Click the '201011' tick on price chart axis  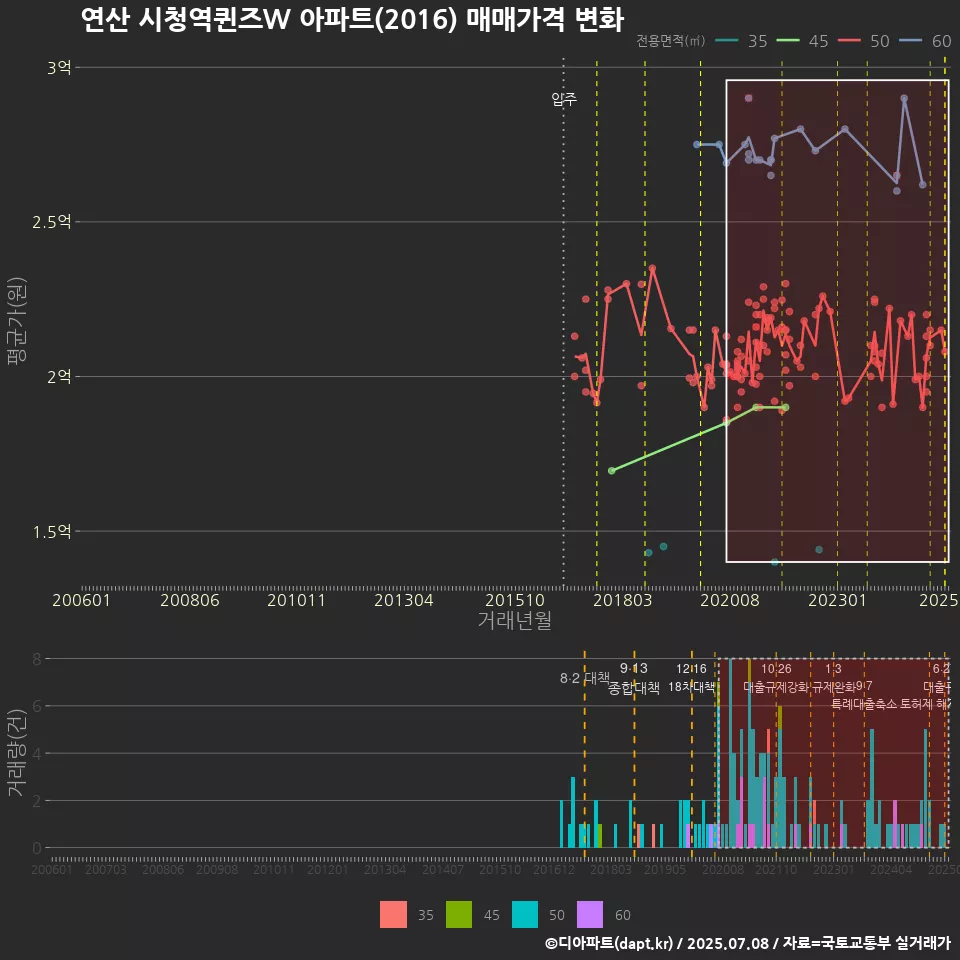tap(296, 600)
